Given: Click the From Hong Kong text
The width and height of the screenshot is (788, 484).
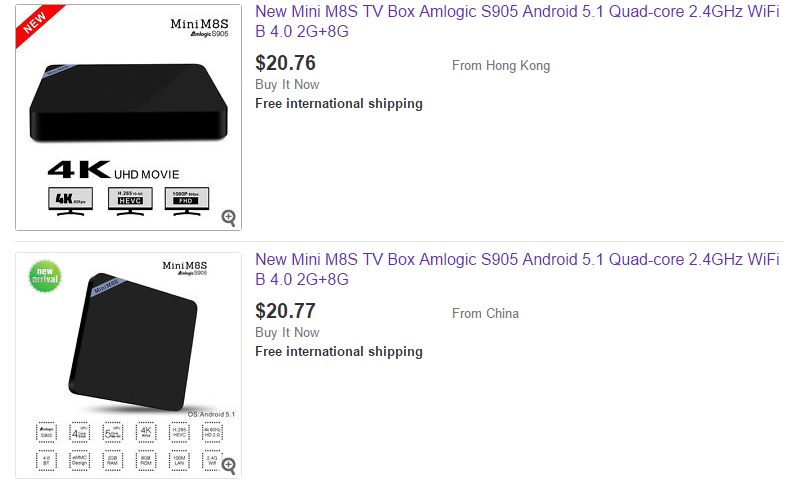Looking at the screenshot, I should [x=501, y=66].
